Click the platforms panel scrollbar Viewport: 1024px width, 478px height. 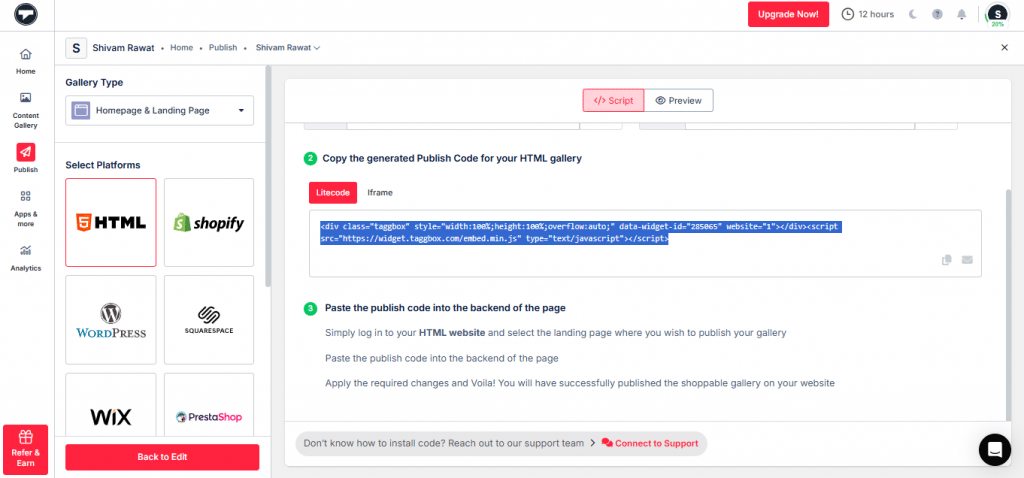click(x=268, y=176)
